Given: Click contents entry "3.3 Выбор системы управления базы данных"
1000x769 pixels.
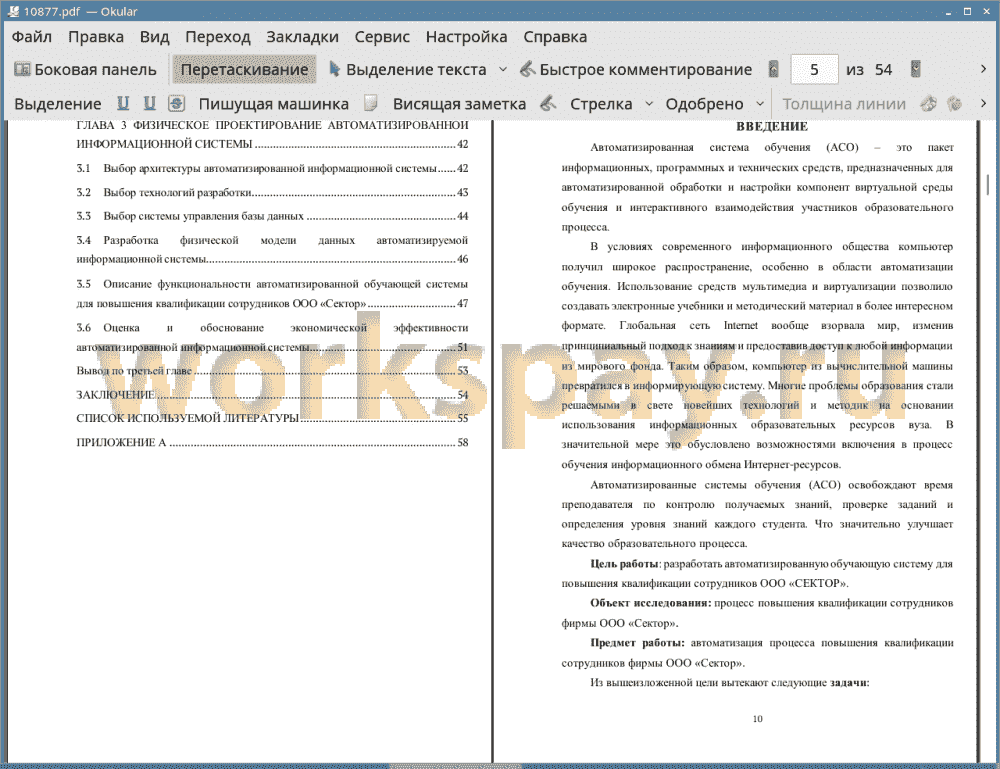Looking at the screenshot, I should 272,216.
